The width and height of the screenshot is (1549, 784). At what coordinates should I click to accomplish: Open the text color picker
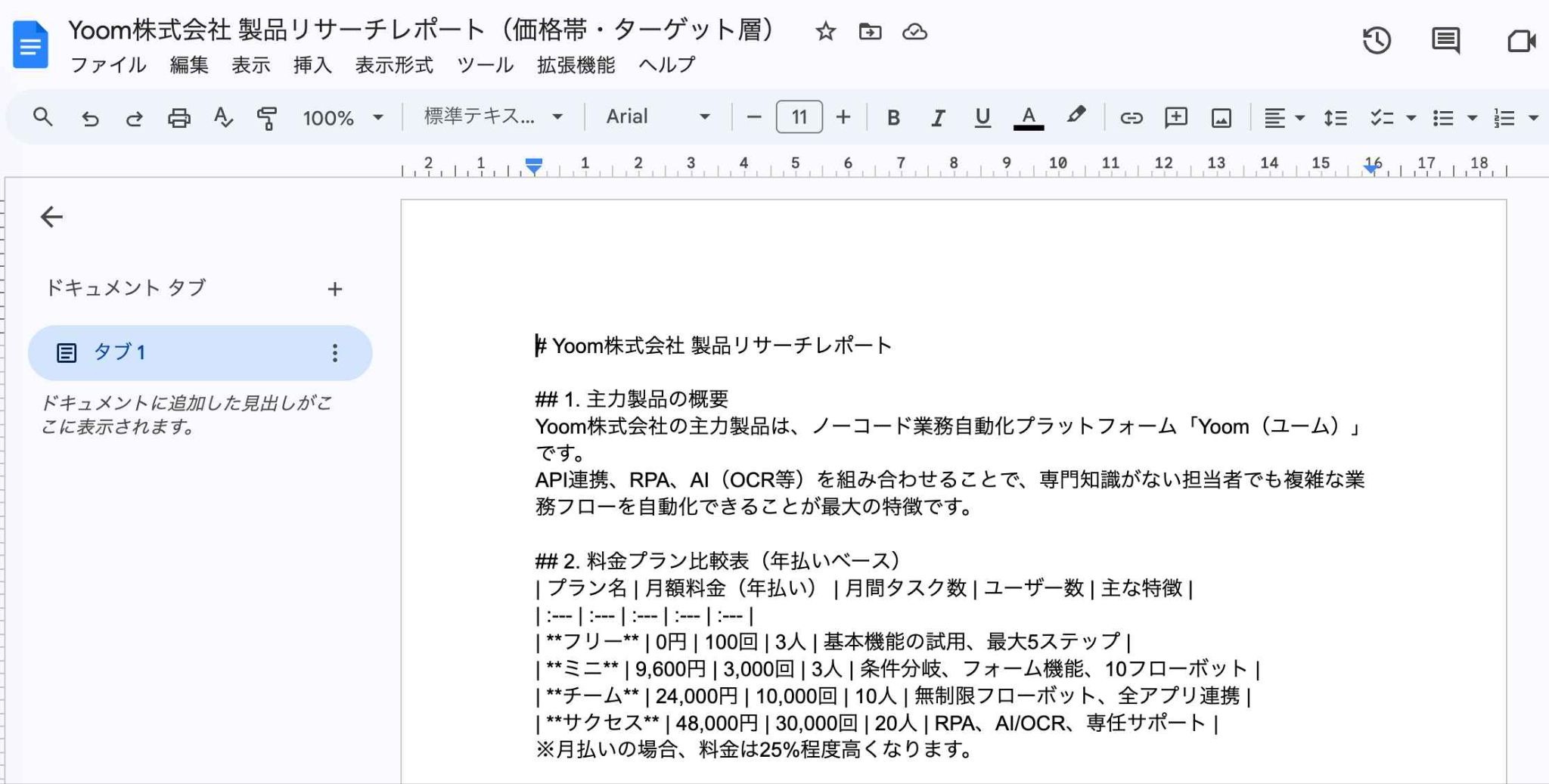(1028, 118)
